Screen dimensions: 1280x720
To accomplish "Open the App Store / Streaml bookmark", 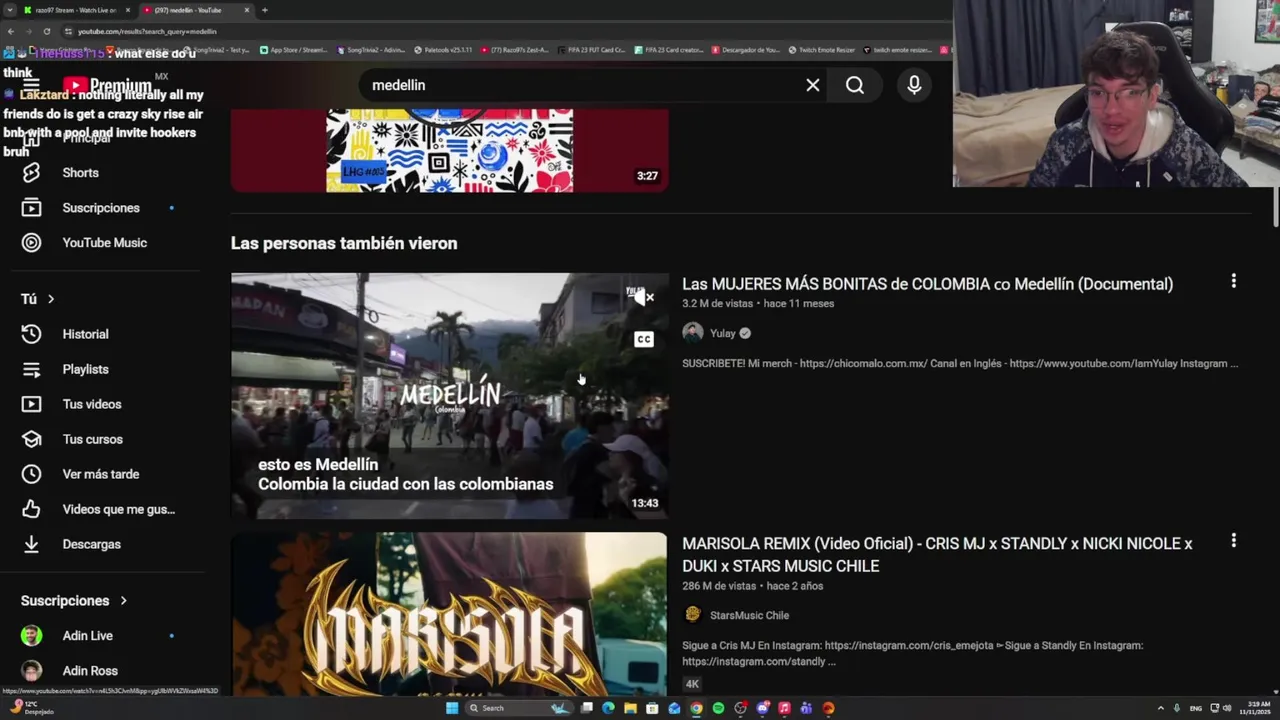I will coord(294,50).
